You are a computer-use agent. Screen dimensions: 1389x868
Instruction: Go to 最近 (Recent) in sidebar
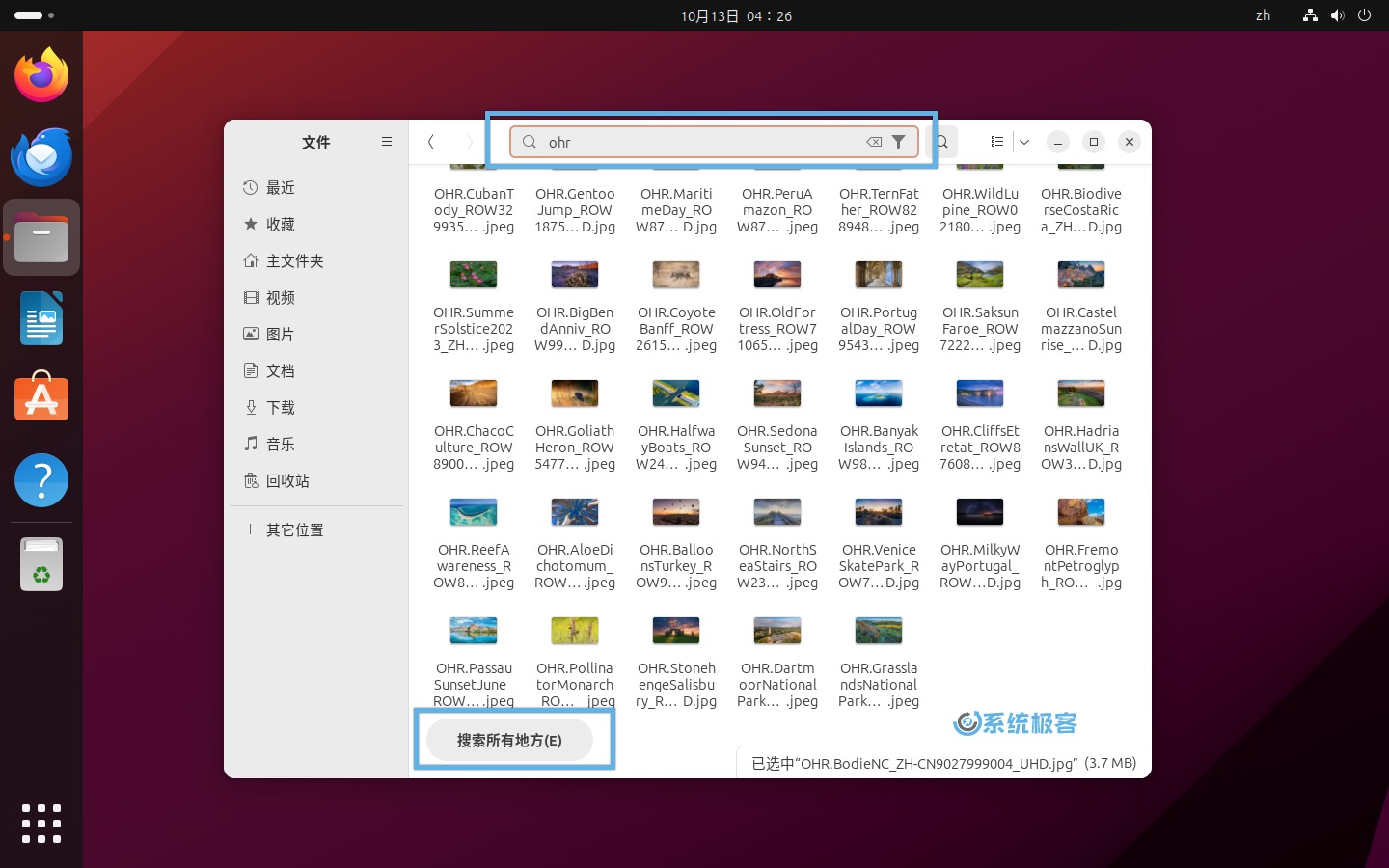[316, 187]
